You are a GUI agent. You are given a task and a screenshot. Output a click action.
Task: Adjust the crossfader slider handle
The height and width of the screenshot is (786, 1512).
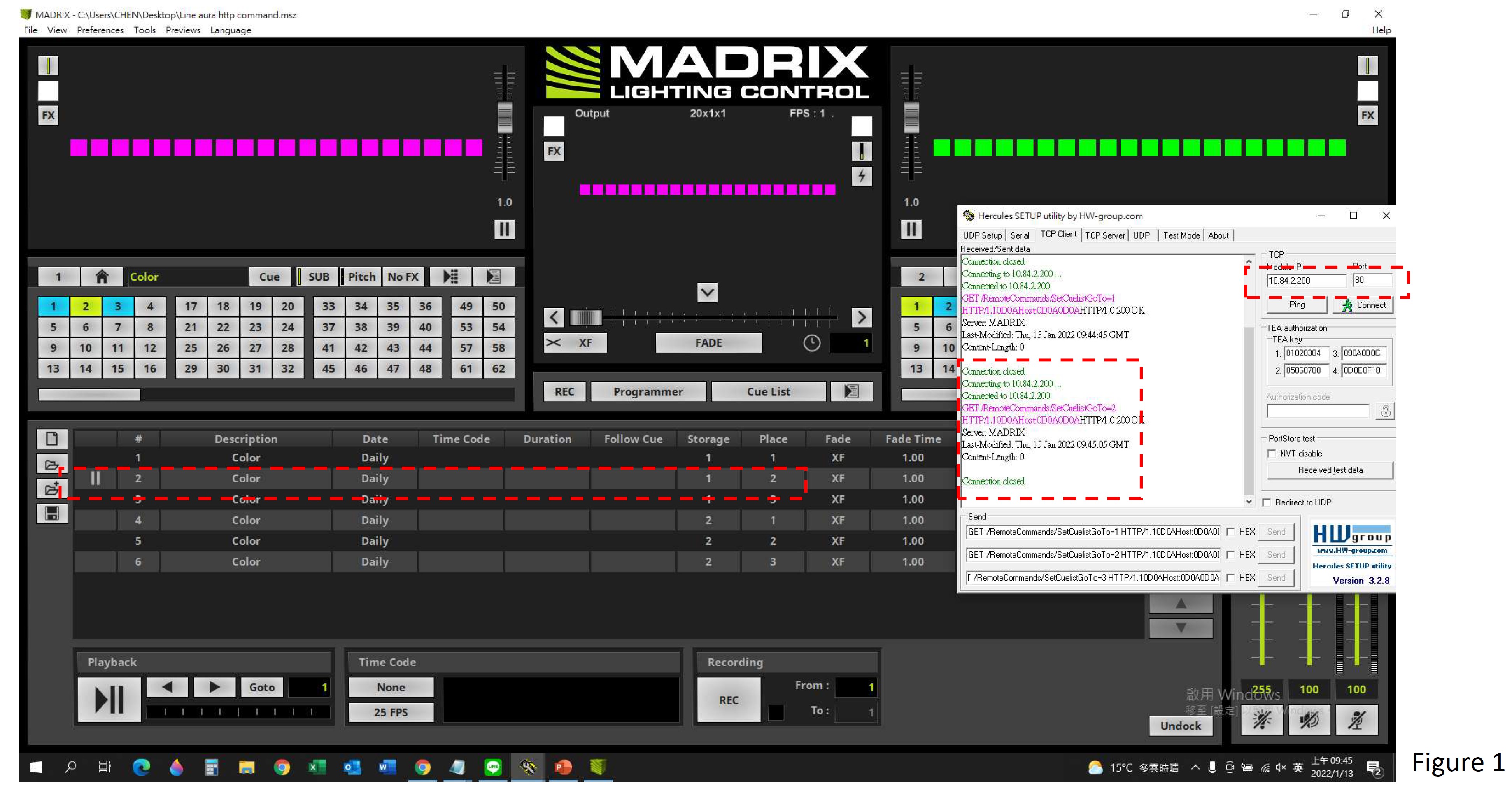pos(585,318)
